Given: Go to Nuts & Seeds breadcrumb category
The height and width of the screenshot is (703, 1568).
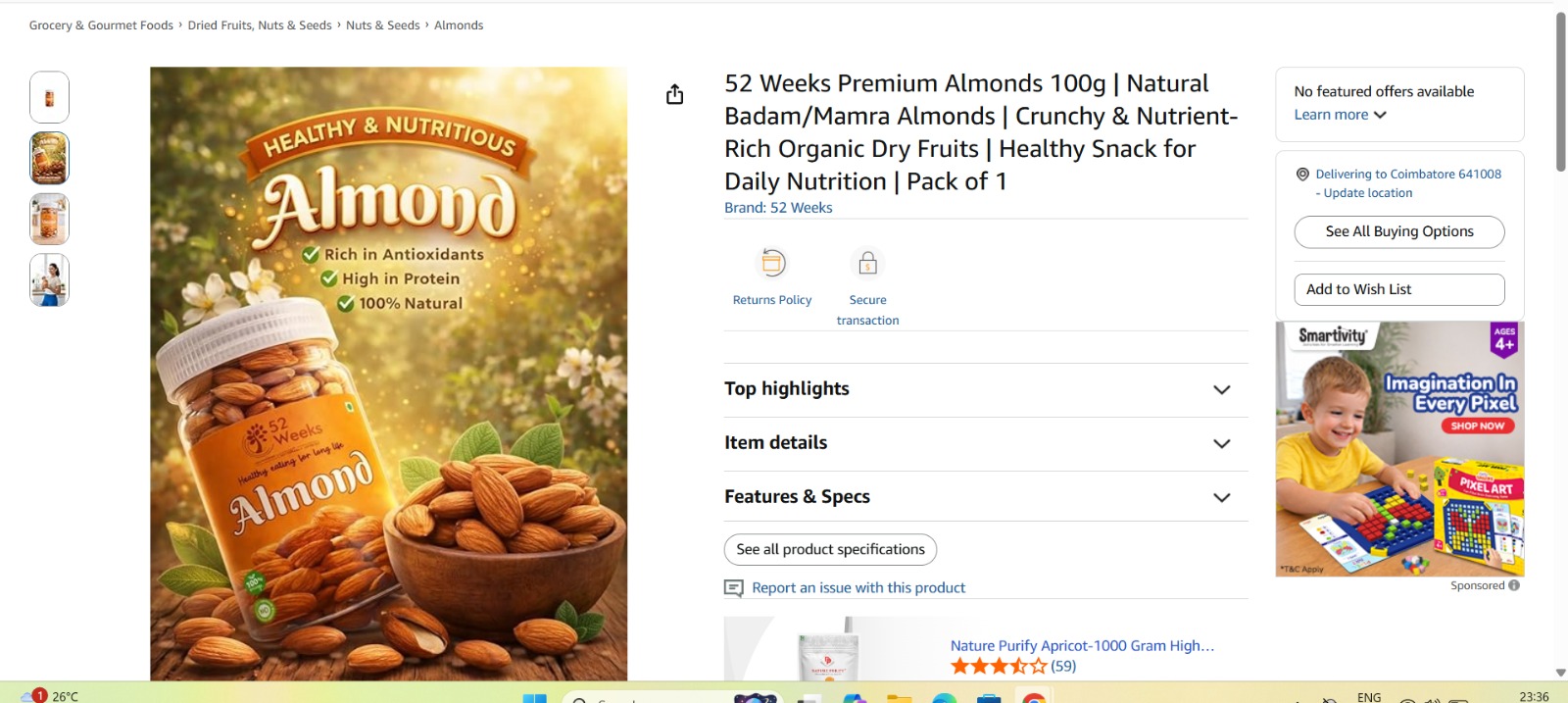Looking at the screenshot, I should point(382,25).
